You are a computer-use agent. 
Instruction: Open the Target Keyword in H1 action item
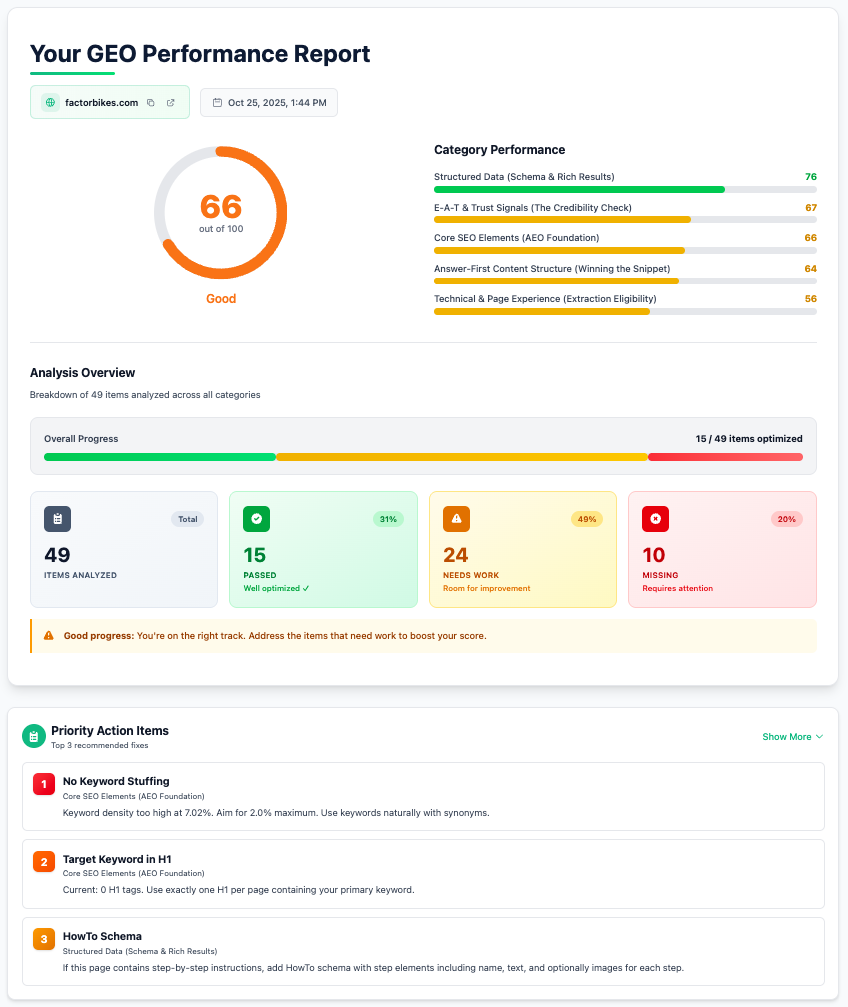(424, 873)
